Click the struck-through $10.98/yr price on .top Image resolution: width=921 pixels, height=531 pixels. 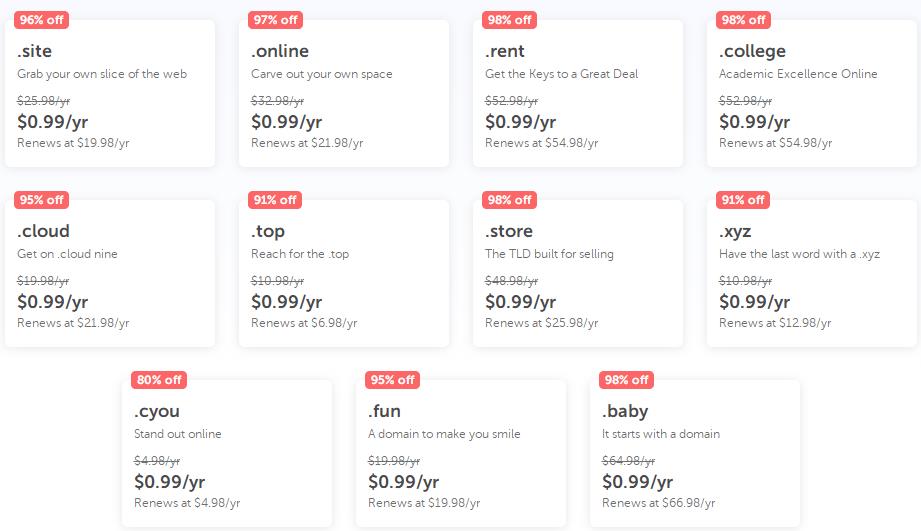click(x=277, y=281)
